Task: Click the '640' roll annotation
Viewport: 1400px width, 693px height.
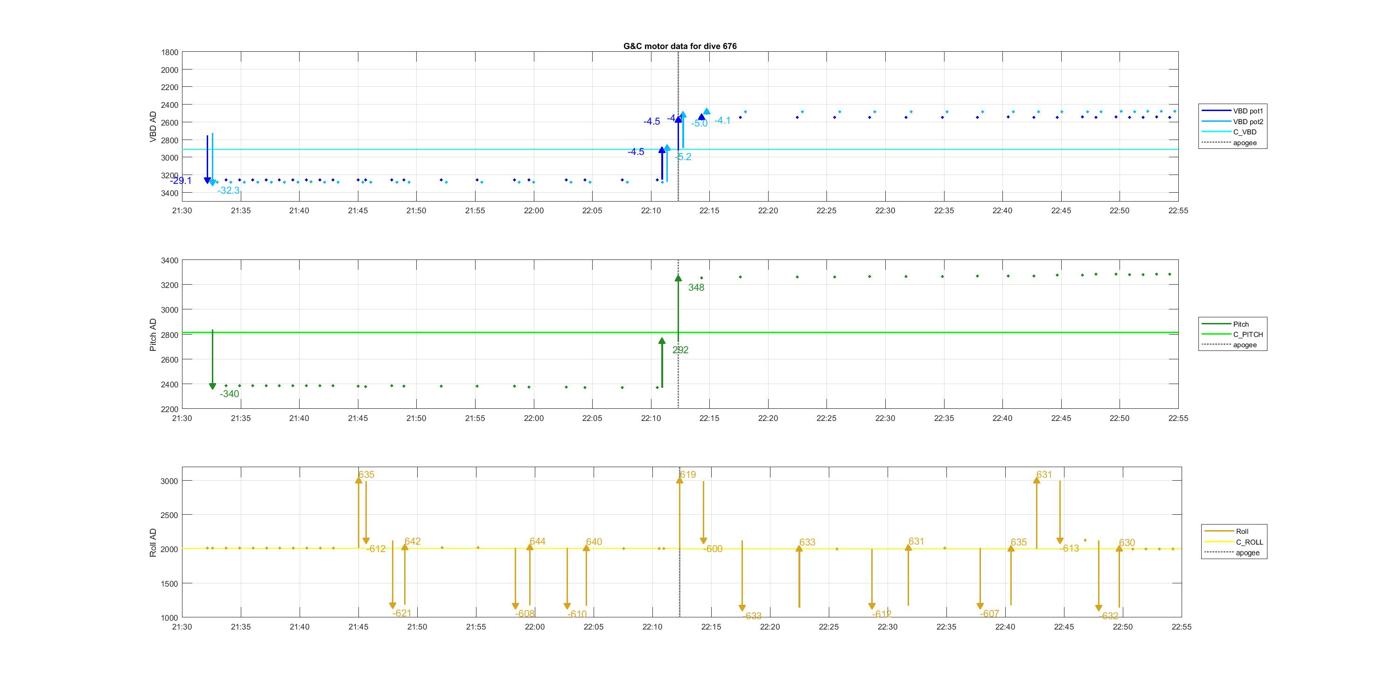Action: (594, 542)
